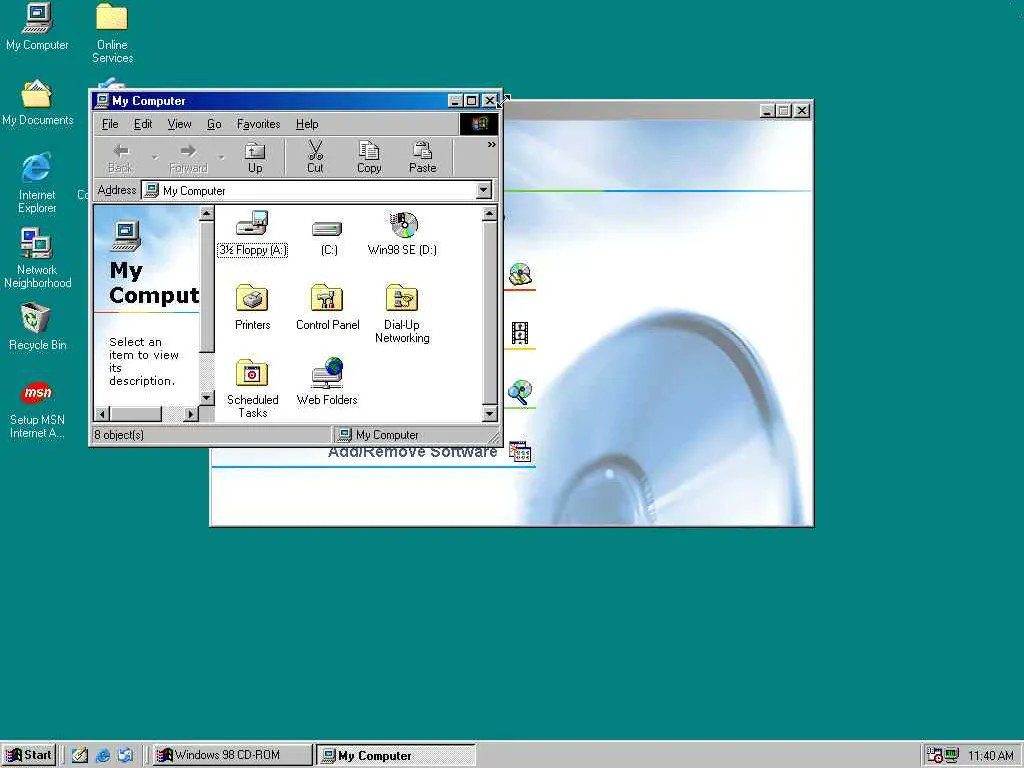
Task: Close the Windows 98 CD-ROM window
Action: coord(802,111)
